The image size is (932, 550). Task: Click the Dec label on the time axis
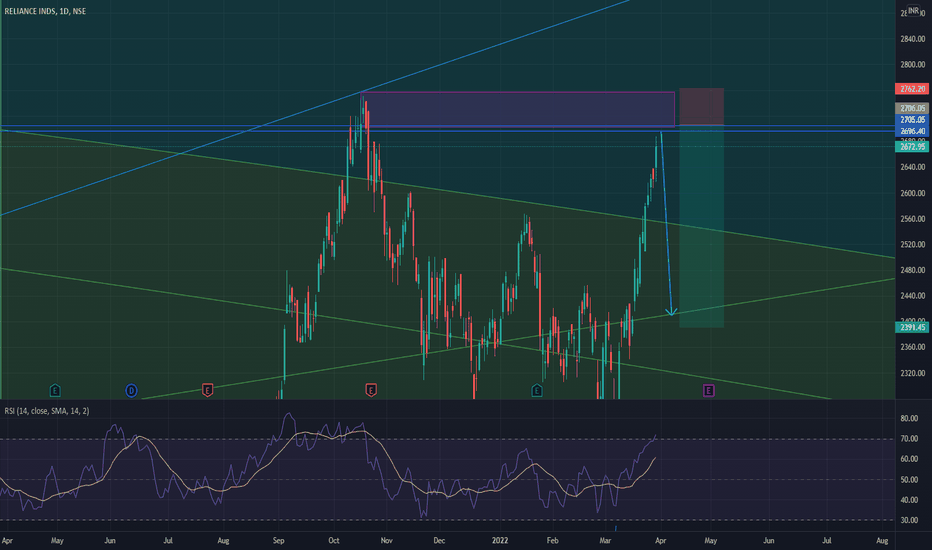click(439, 541)
